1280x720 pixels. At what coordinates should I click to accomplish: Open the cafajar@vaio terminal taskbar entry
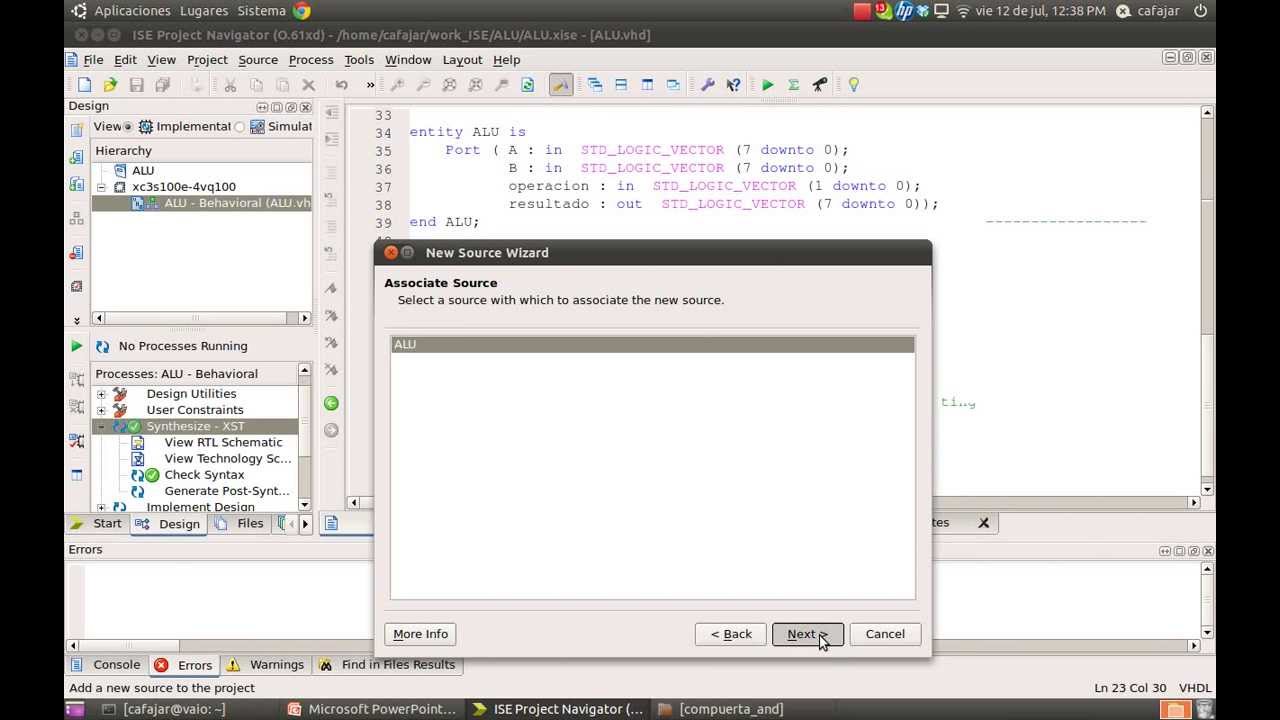[164, 709]
